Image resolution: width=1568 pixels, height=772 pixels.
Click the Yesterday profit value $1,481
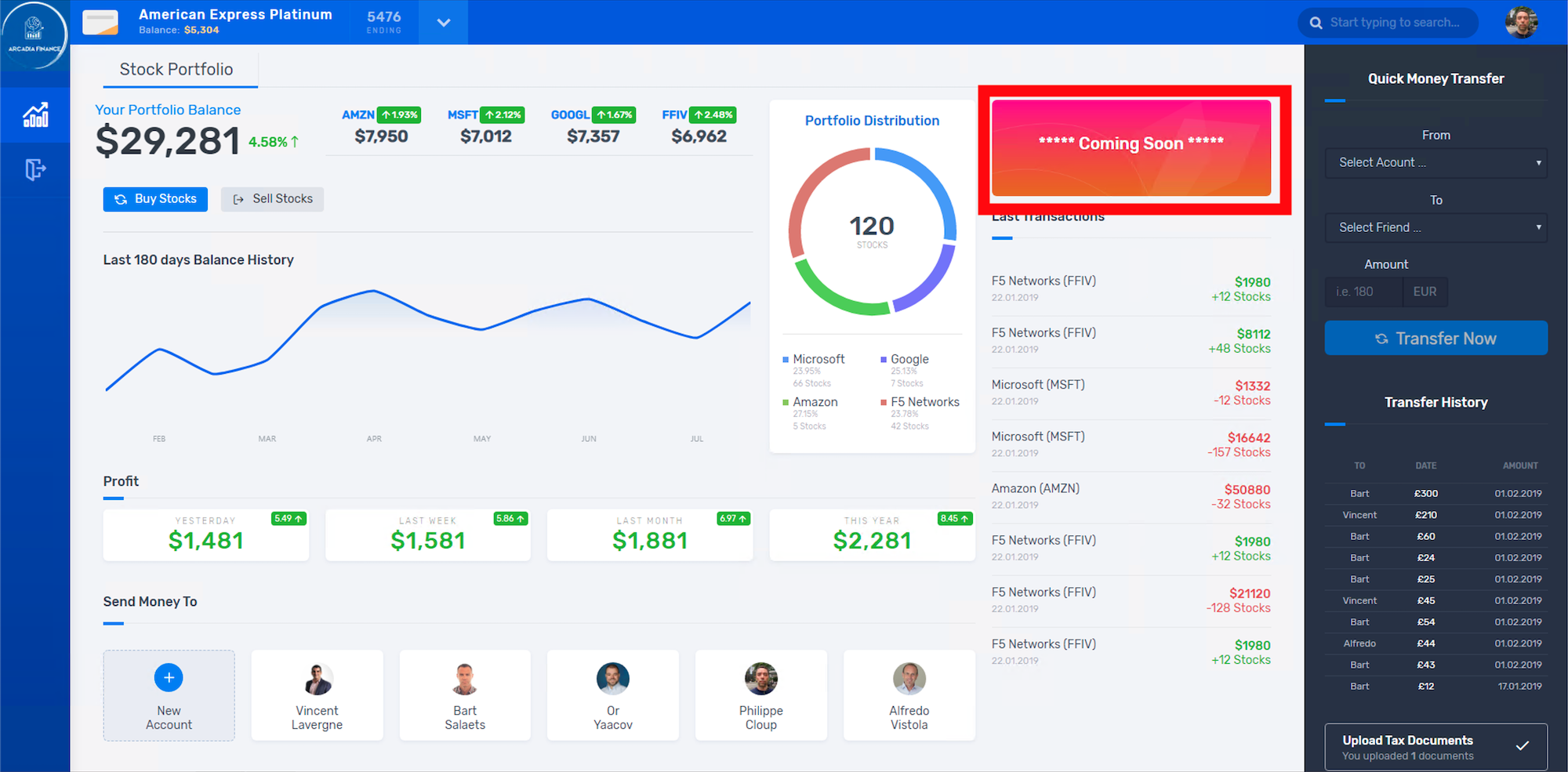point(206,541)
